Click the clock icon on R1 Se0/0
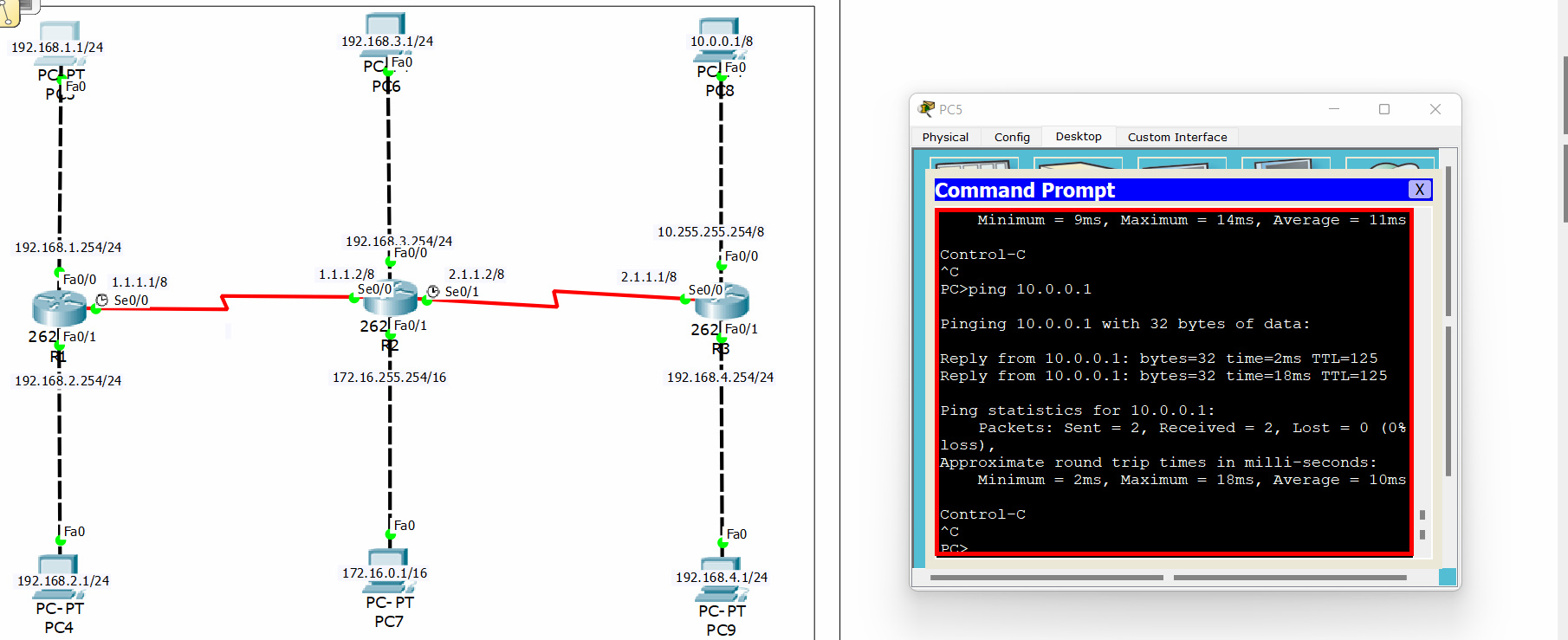The height and width of the screenshot is (640, 1568). pos(101,300)
